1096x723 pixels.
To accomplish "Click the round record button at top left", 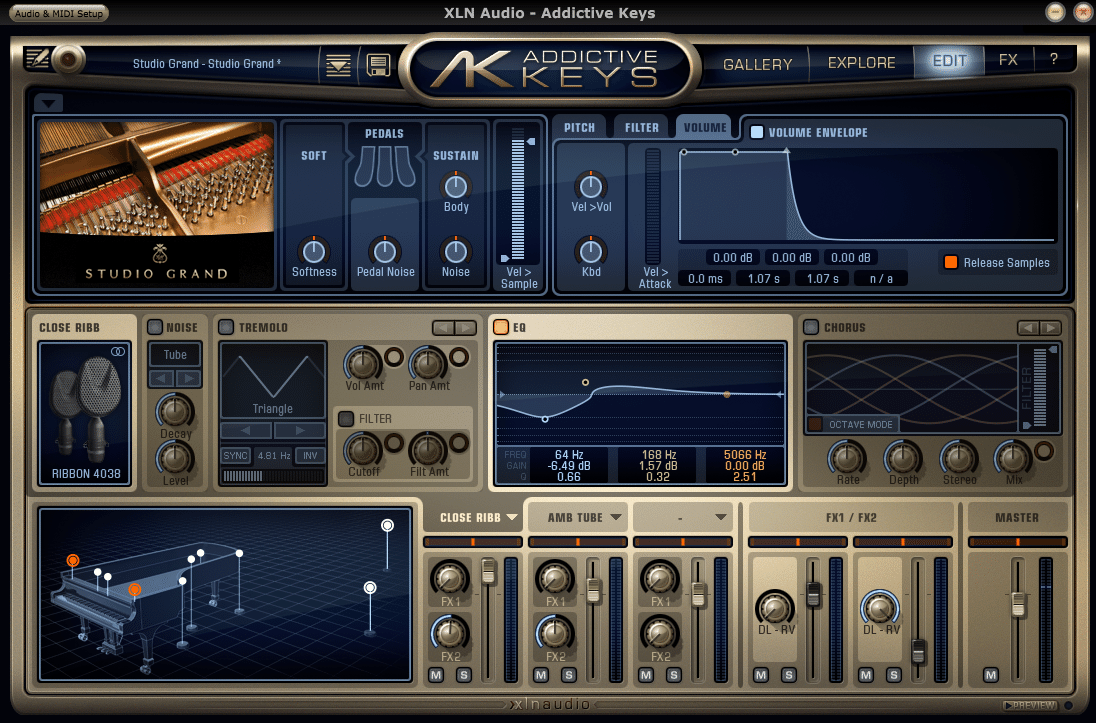I will pyautogui.click(x=68, y=60).
